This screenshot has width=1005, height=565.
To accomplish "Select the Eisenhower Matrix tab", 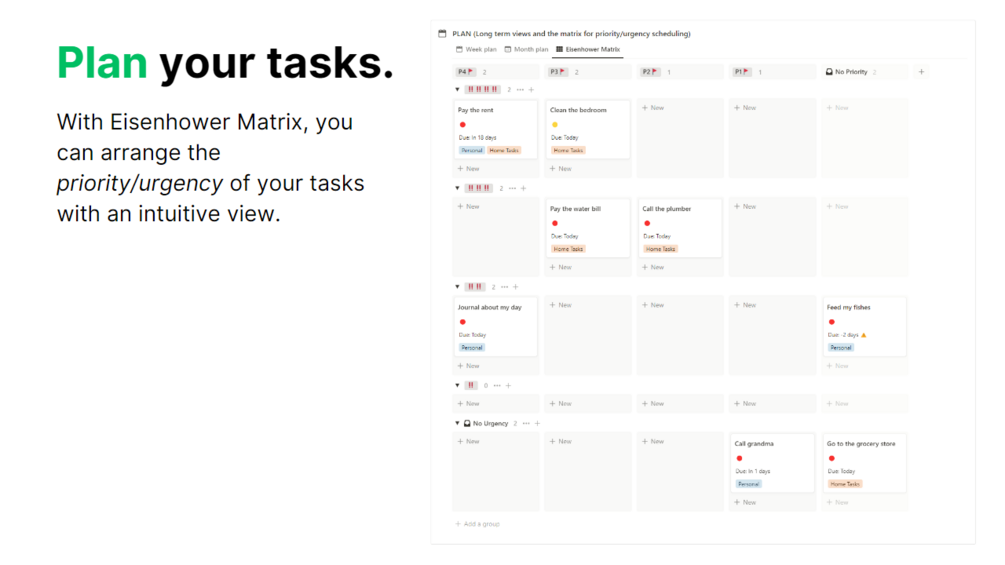I will click(588, 49).
